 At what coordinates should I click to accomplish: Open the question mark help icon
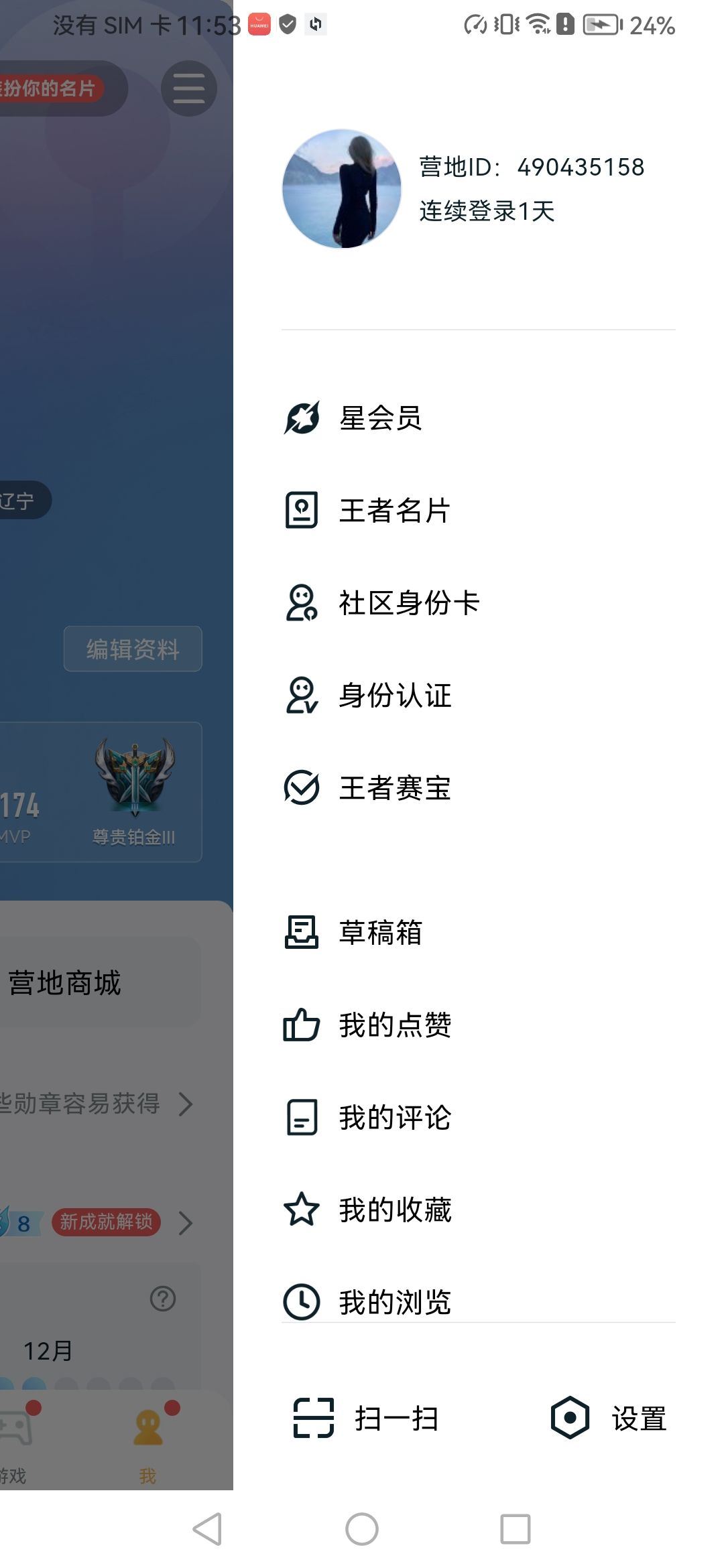point(163,1299)
